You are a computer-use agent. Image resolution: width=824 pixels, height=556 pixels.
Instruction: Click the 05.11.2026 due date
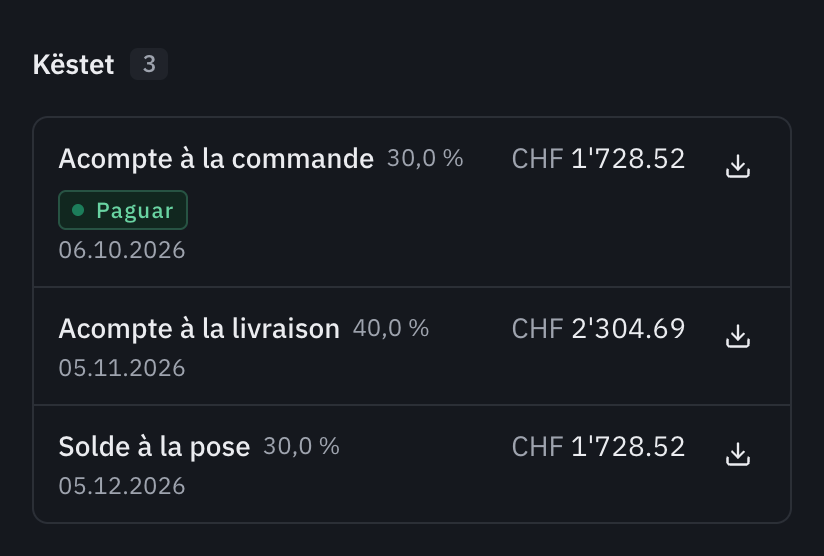(122, 368)
